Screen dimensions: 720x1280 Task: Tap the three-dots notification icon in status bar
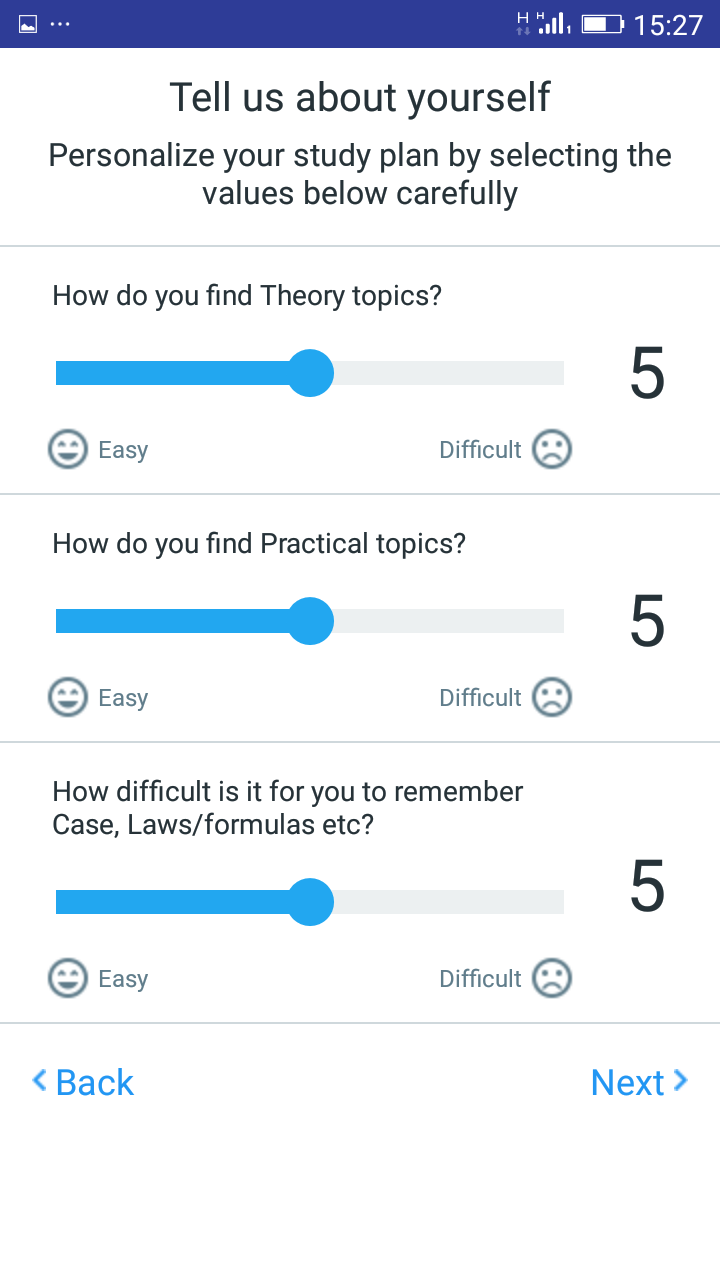tap(60, 24)
